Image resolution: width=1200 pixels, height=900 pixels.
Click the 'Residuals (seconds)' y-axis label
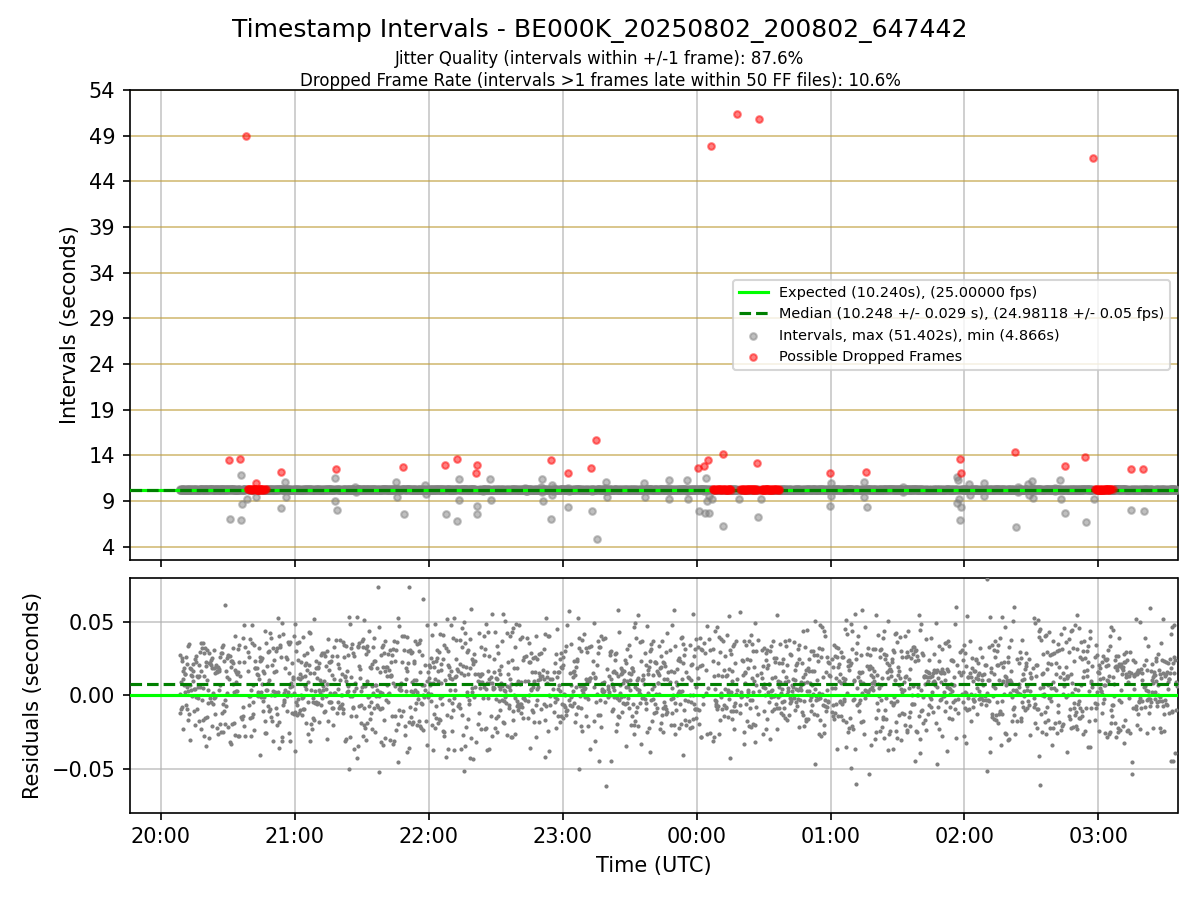32,696
